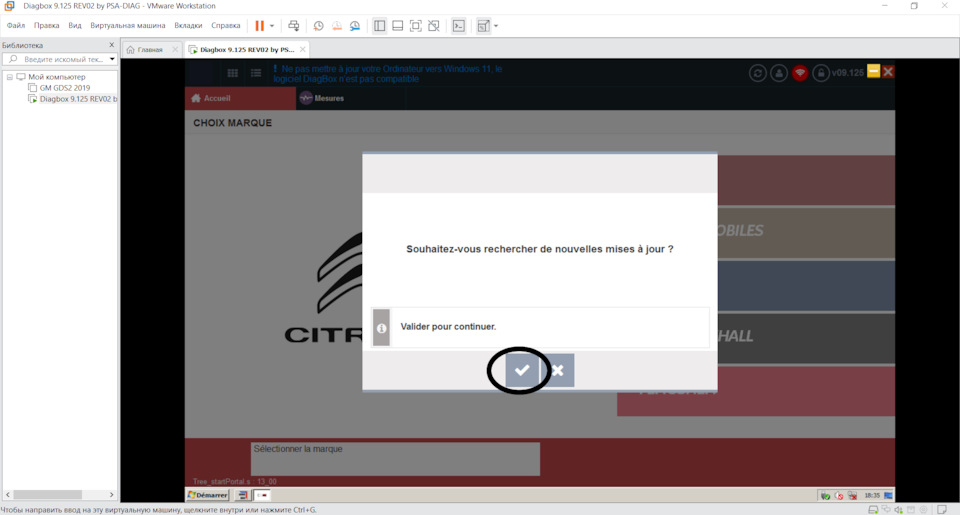Viewport: 960px width, 515px height.
Task: Pause the virtual machine with the orange button
Action: pyautogui.click(x=260, y=26)
